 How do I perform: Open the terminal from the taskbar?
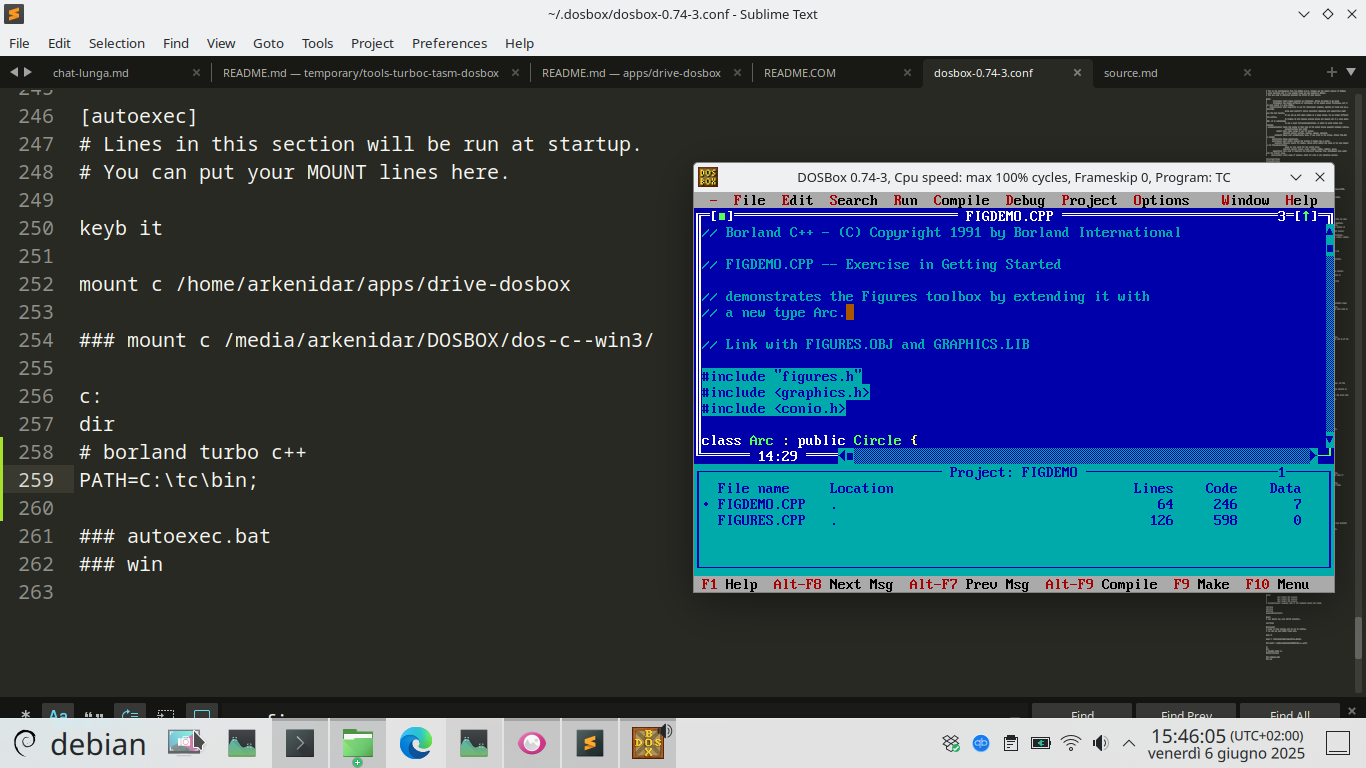click(x=300, y=743)
